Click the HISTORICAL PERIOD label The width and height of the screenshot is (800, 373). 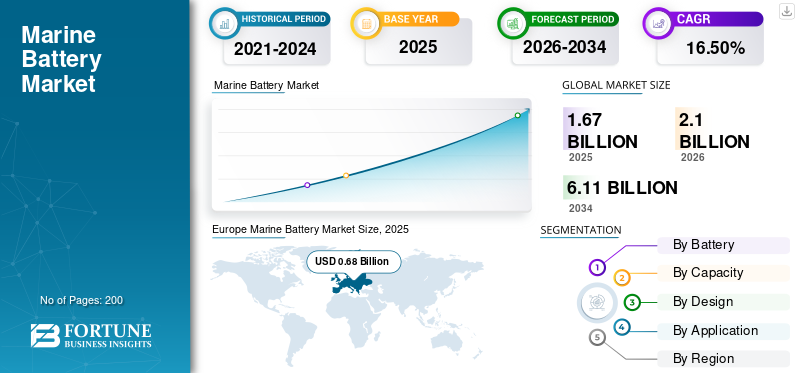[x=284, y=19]
